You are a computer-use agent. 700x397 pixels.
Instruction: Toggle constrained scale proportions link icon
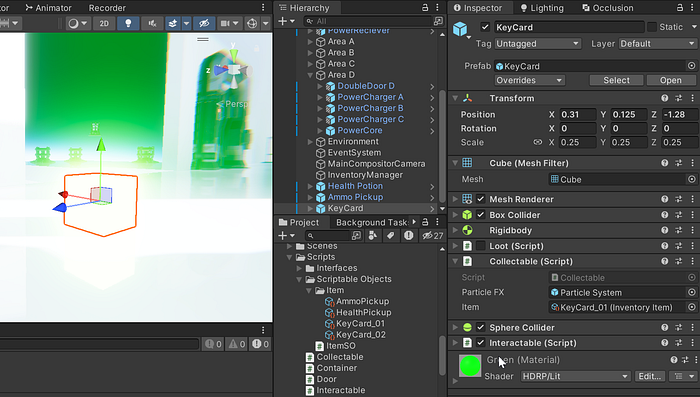pos(538,142)
